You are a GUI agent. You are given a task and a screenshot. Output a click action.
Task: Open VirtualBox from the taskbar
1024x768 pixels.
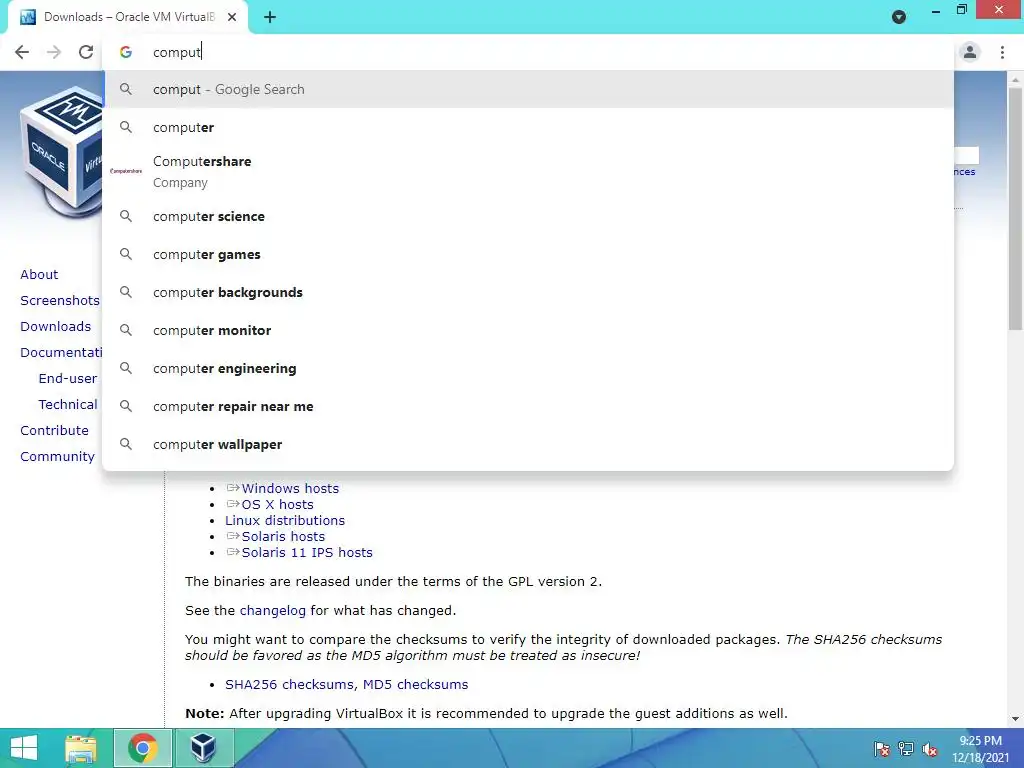point(203,748)
